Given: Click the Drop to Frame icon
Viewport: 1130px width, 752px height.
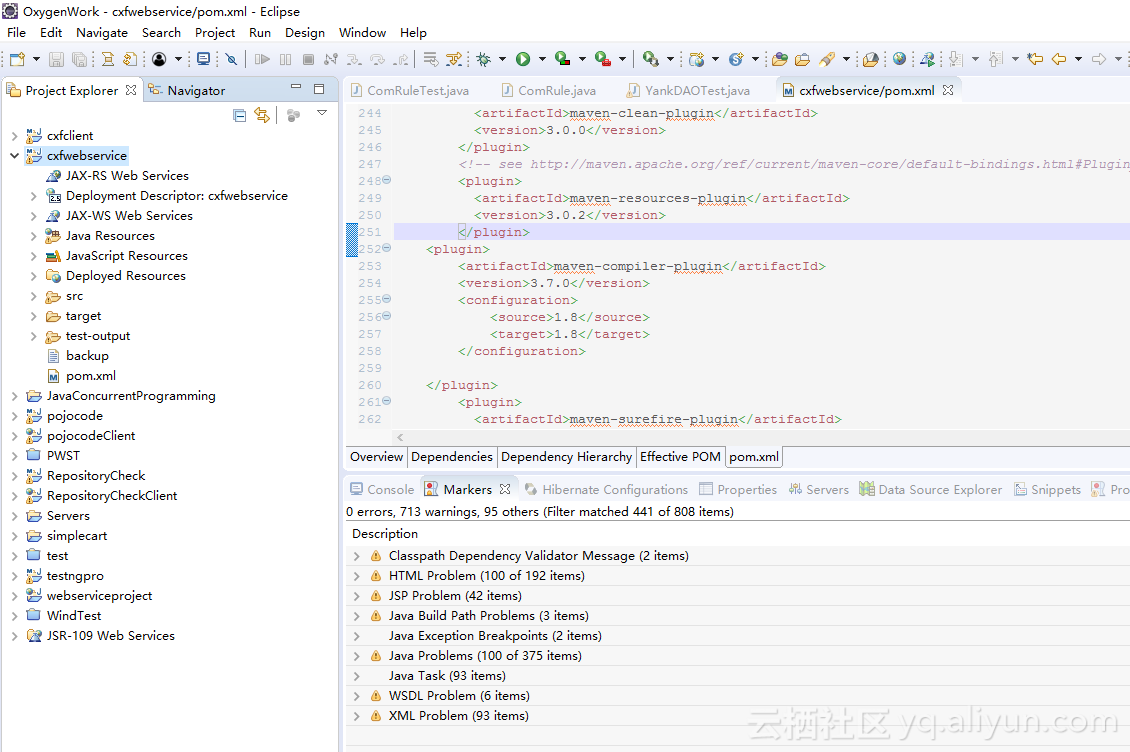Looking at the screenshot, I should [x=430, y=59].
